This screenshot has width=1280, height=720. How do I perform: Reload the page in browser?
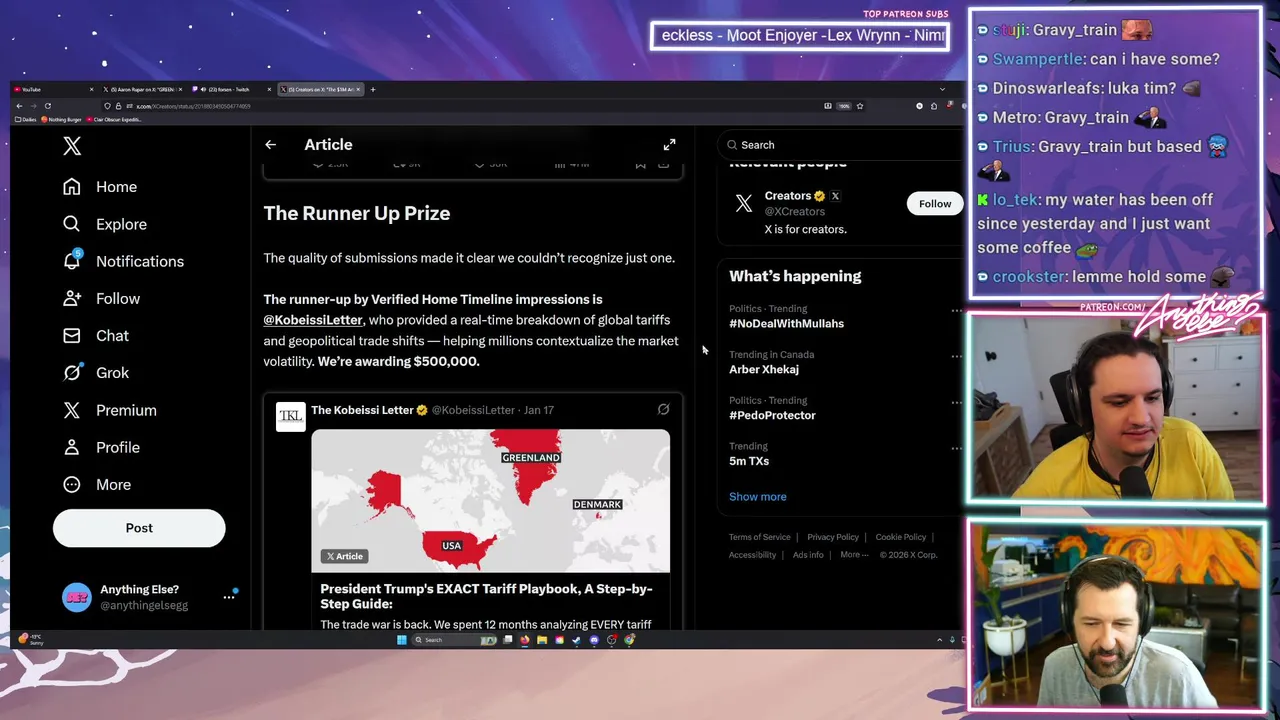(47, 106)
